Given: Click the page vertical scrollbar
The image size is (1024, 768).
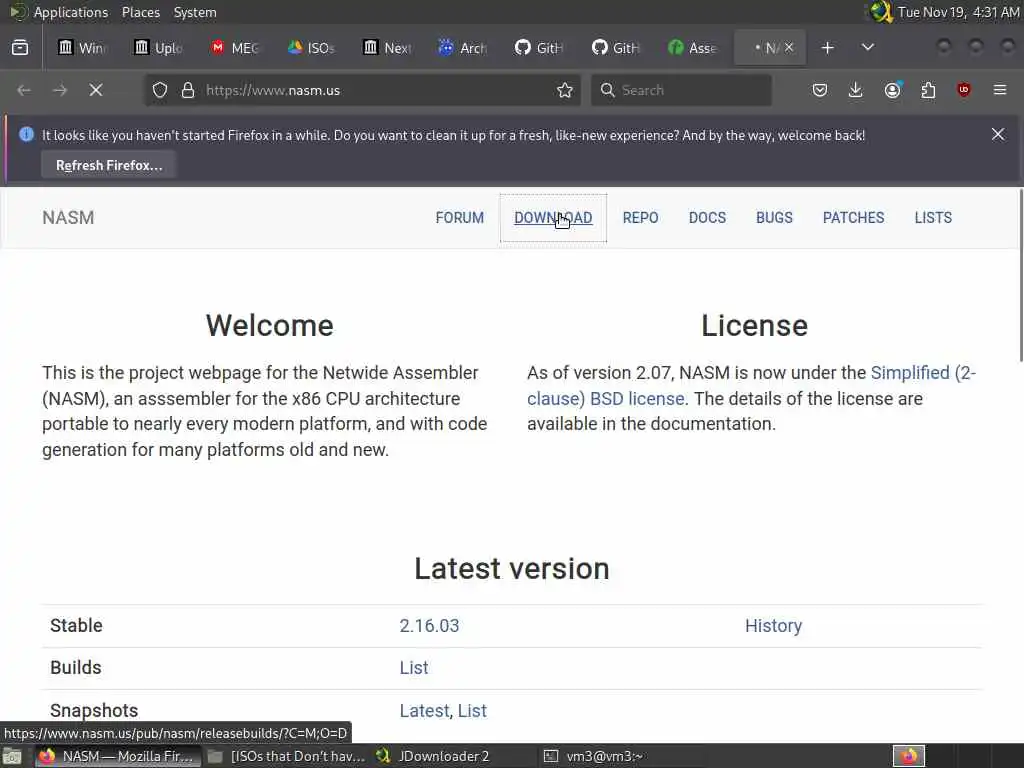Looking at the screenshot, I should [x=1019, y=274].
